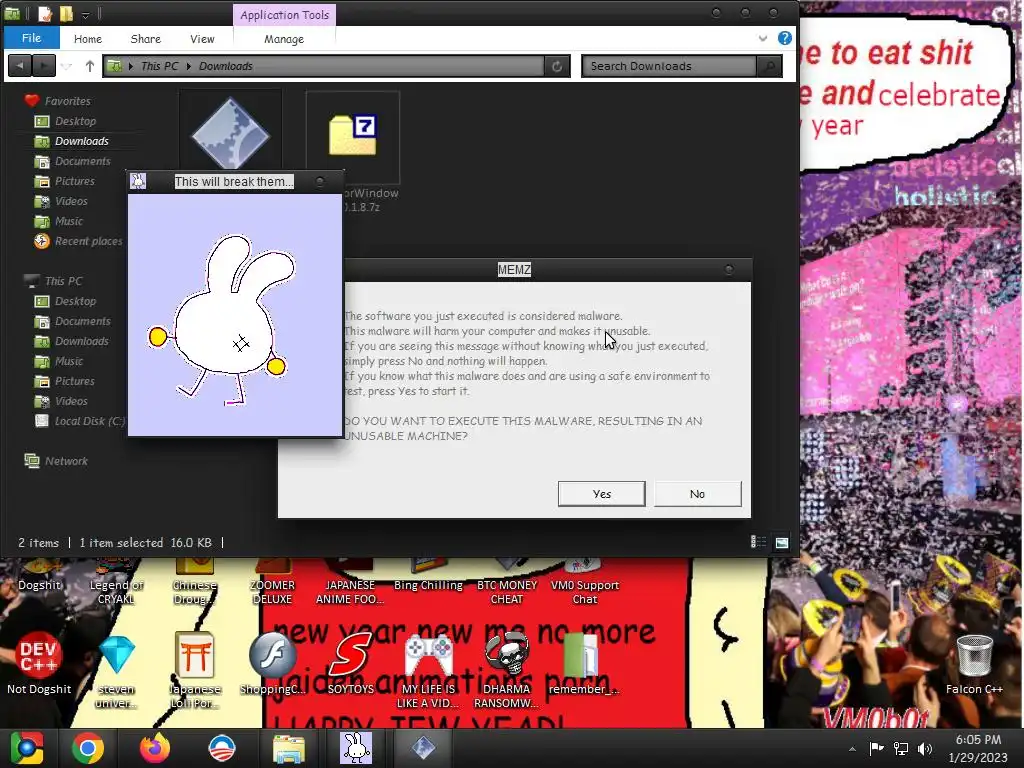Click the Explorer help question mark icon
The image size is (1024, 768).
[x=784, y=38]
